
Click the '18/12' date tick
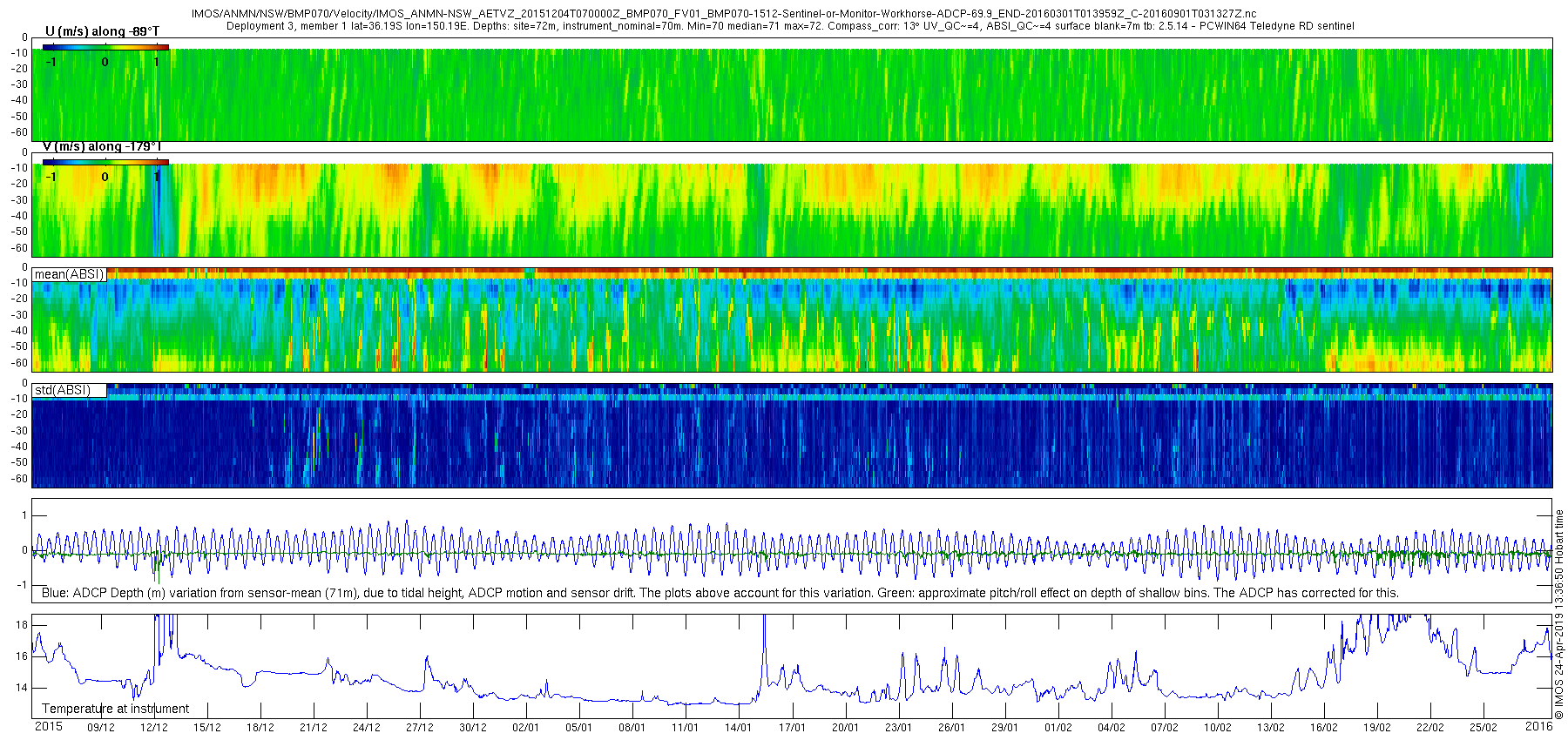[260, 728]
